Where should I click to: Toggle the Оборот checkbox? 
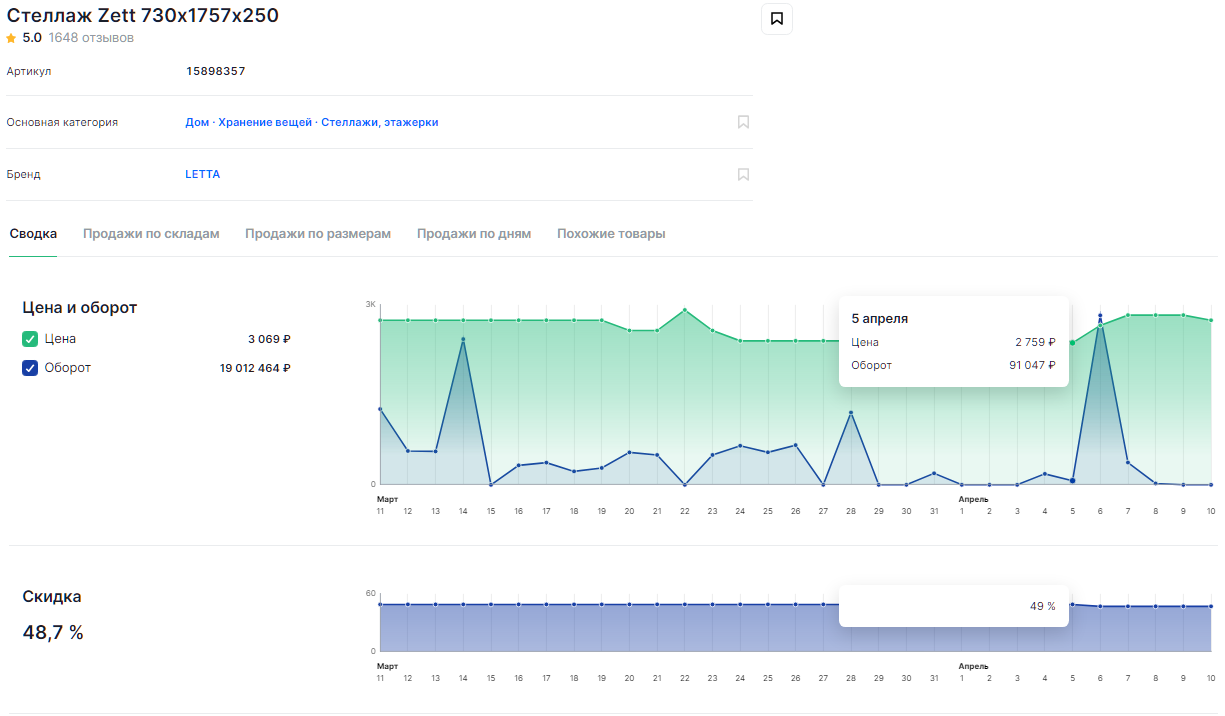[x=30, y=368]
